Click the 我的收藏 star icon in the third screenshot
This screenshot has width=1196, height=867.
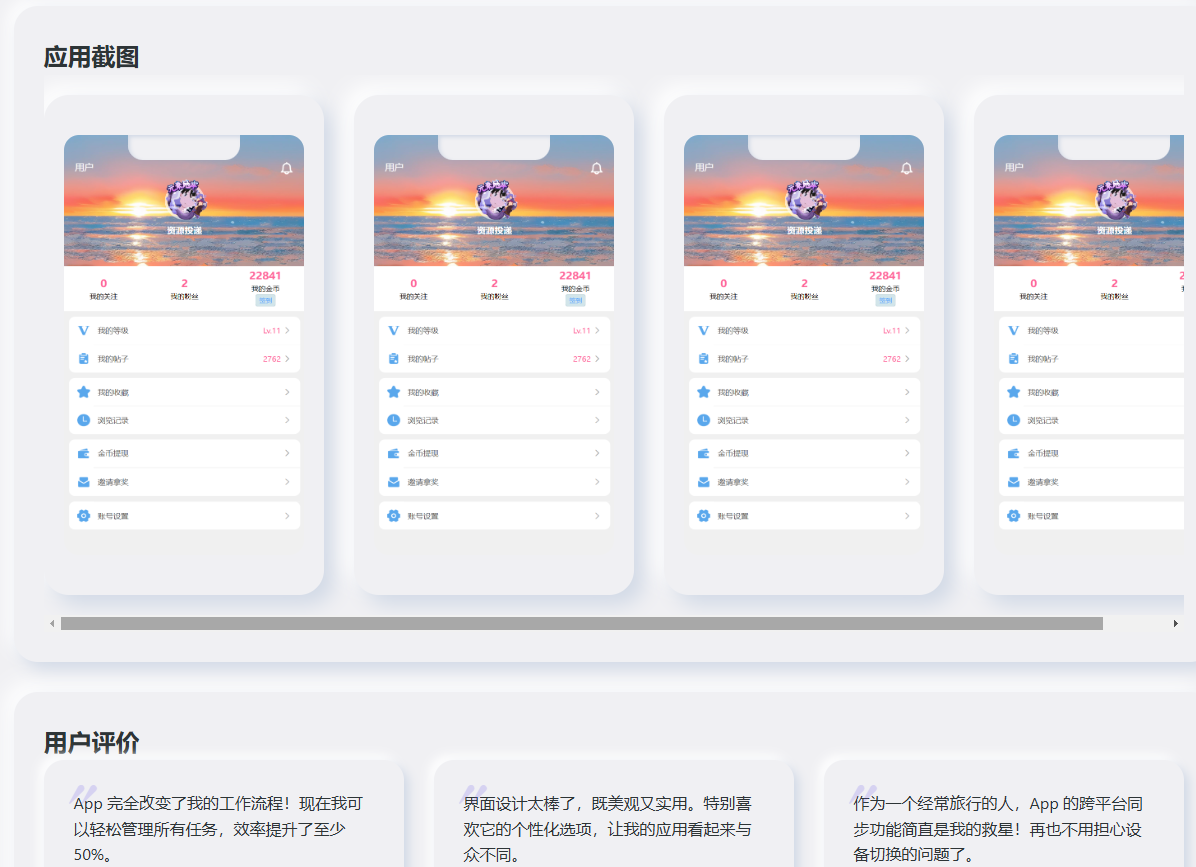704,392
